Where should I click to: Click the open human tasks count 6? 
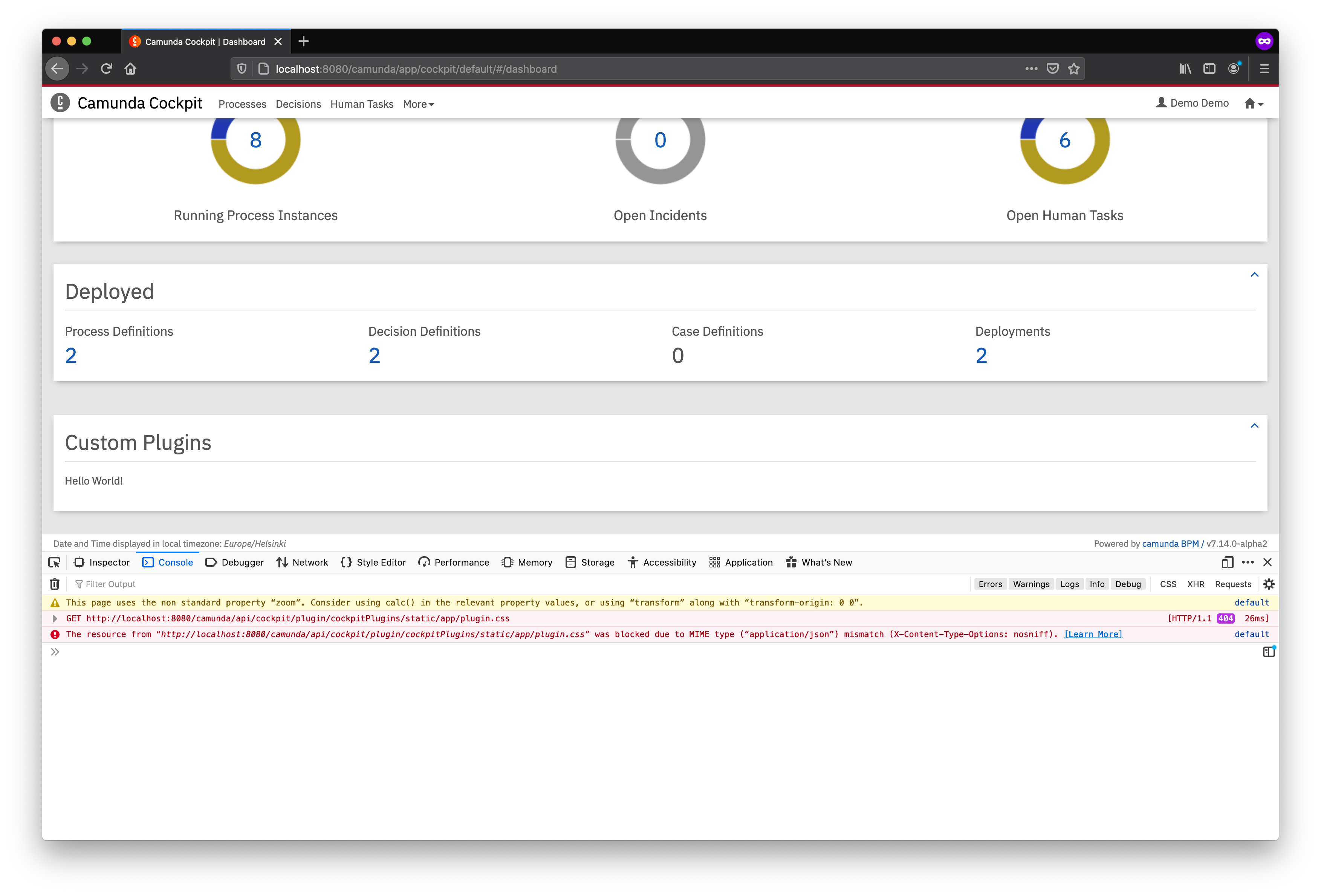tap(1065, 141)
